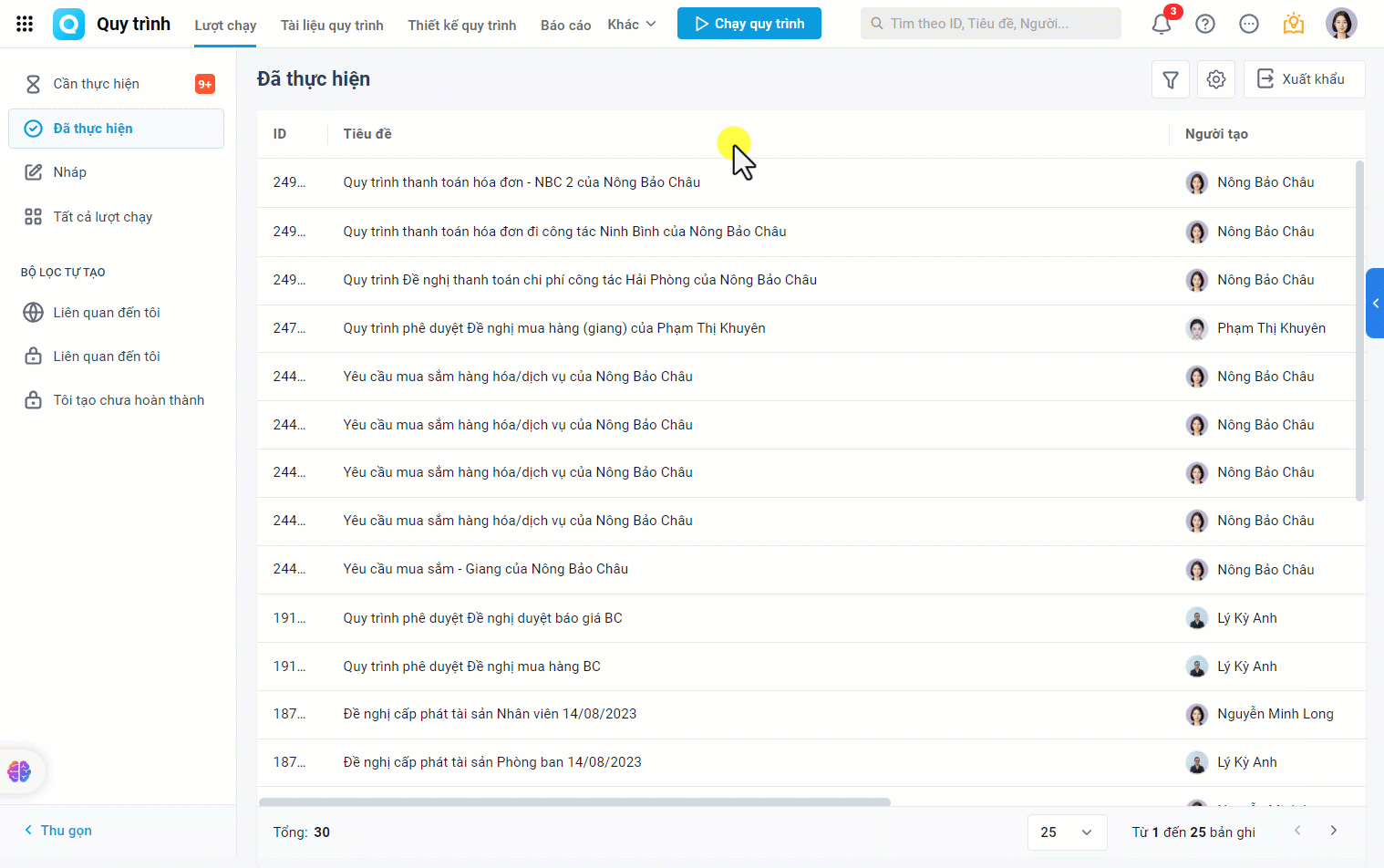The width and height of the screenshot is (1384, 868).
Task: Open Nháp drafts list
Action: (x=116, y=172)
